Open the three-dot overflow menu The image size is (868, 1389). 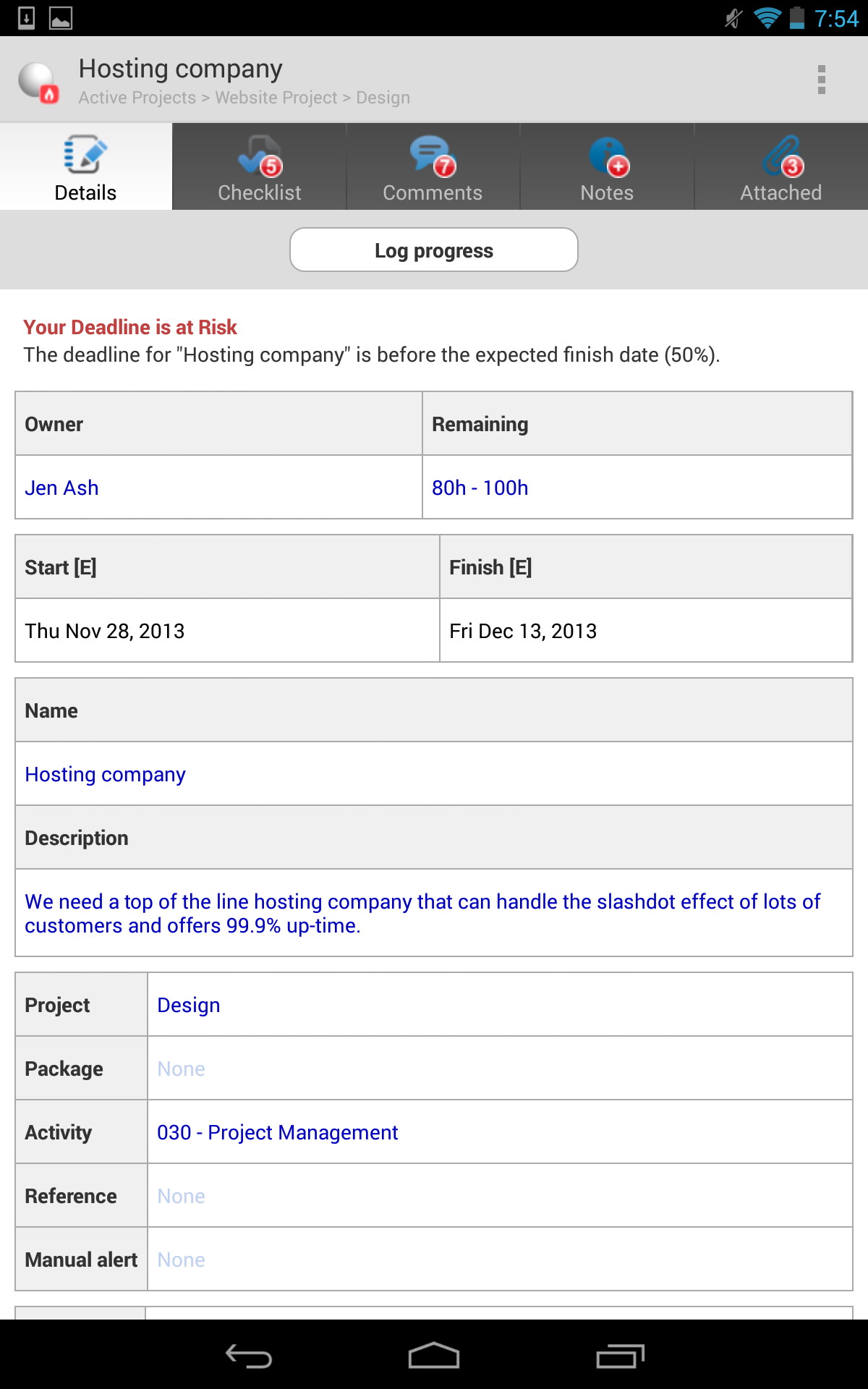[x=821, y=80]
